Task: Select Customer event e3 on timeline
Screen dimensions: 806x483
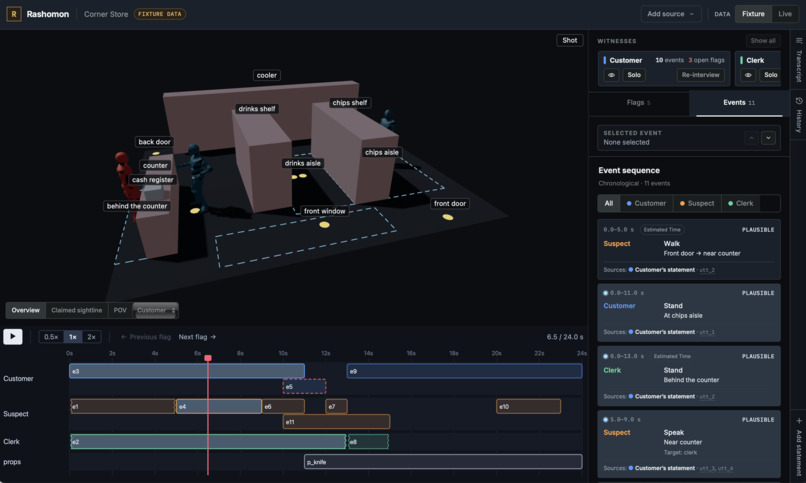Action: pyautogui.click(x=187, y=371)
